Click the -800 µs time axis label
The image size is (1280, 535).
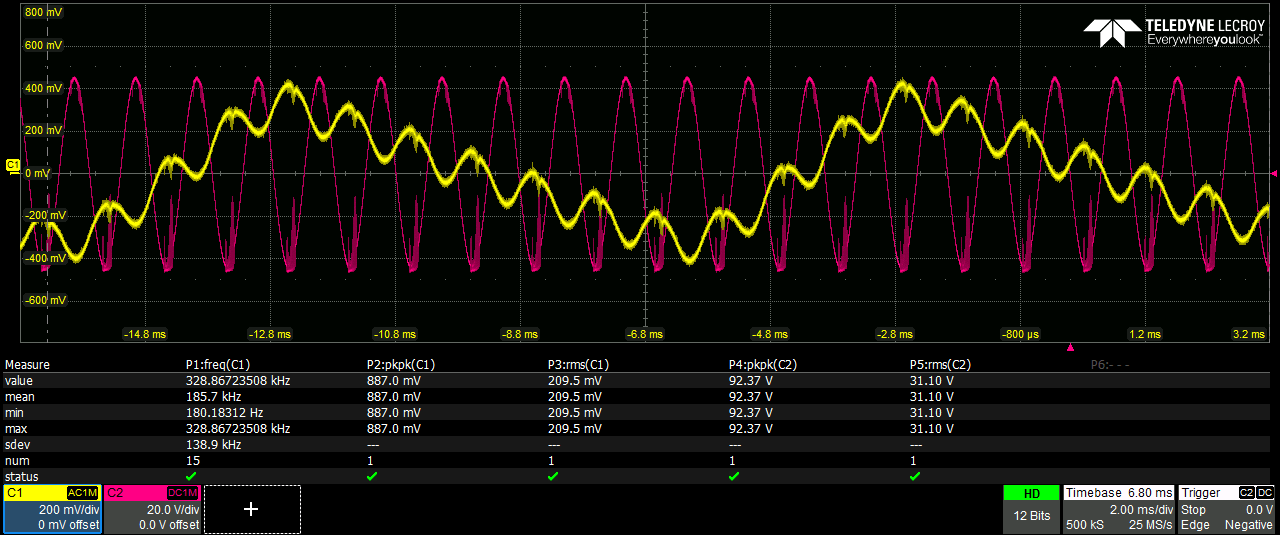[x=1020, y=334]
